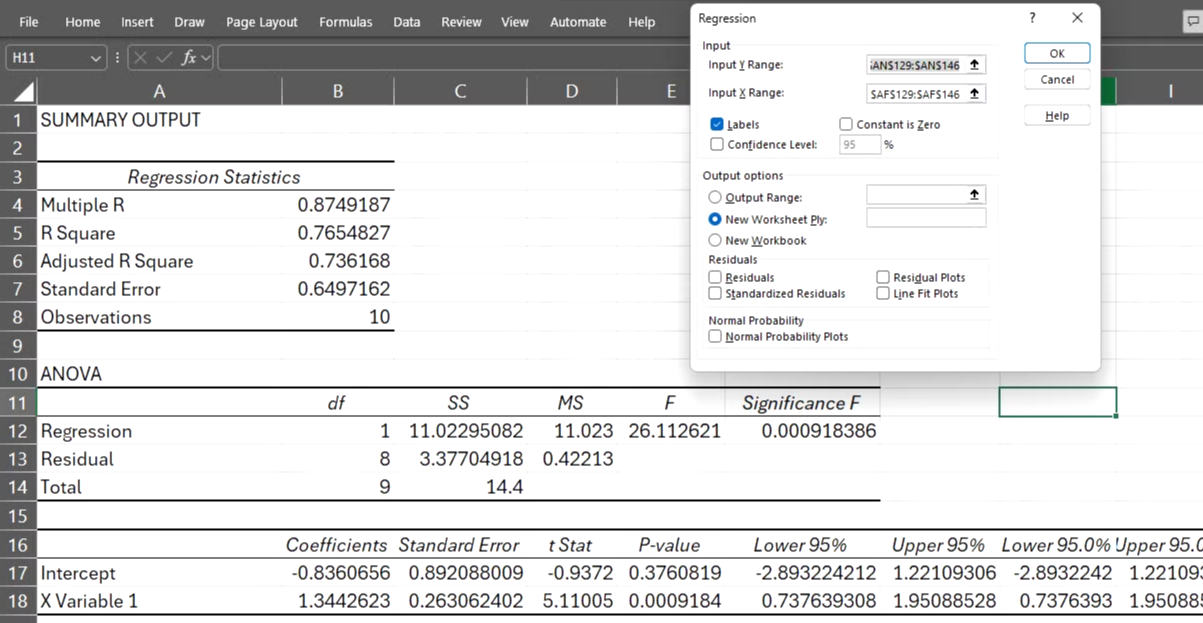
Task: Select the column B header
Action: tap(338, 92)
